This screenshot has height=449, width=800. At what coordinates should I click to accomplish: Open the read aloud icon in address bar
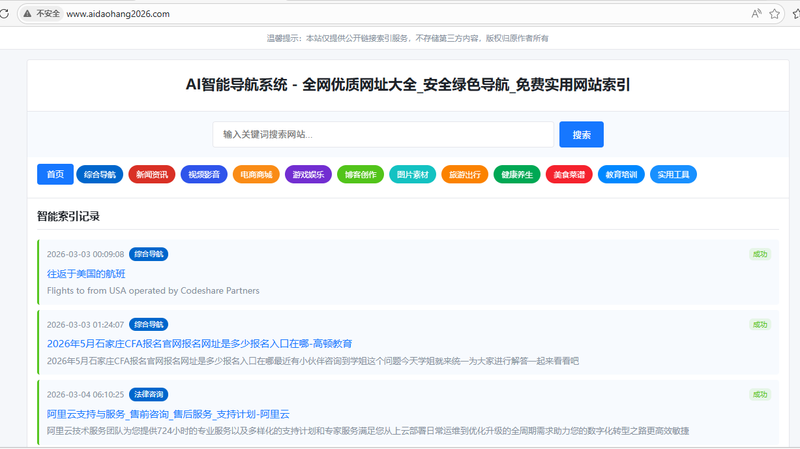coord(757,14)
